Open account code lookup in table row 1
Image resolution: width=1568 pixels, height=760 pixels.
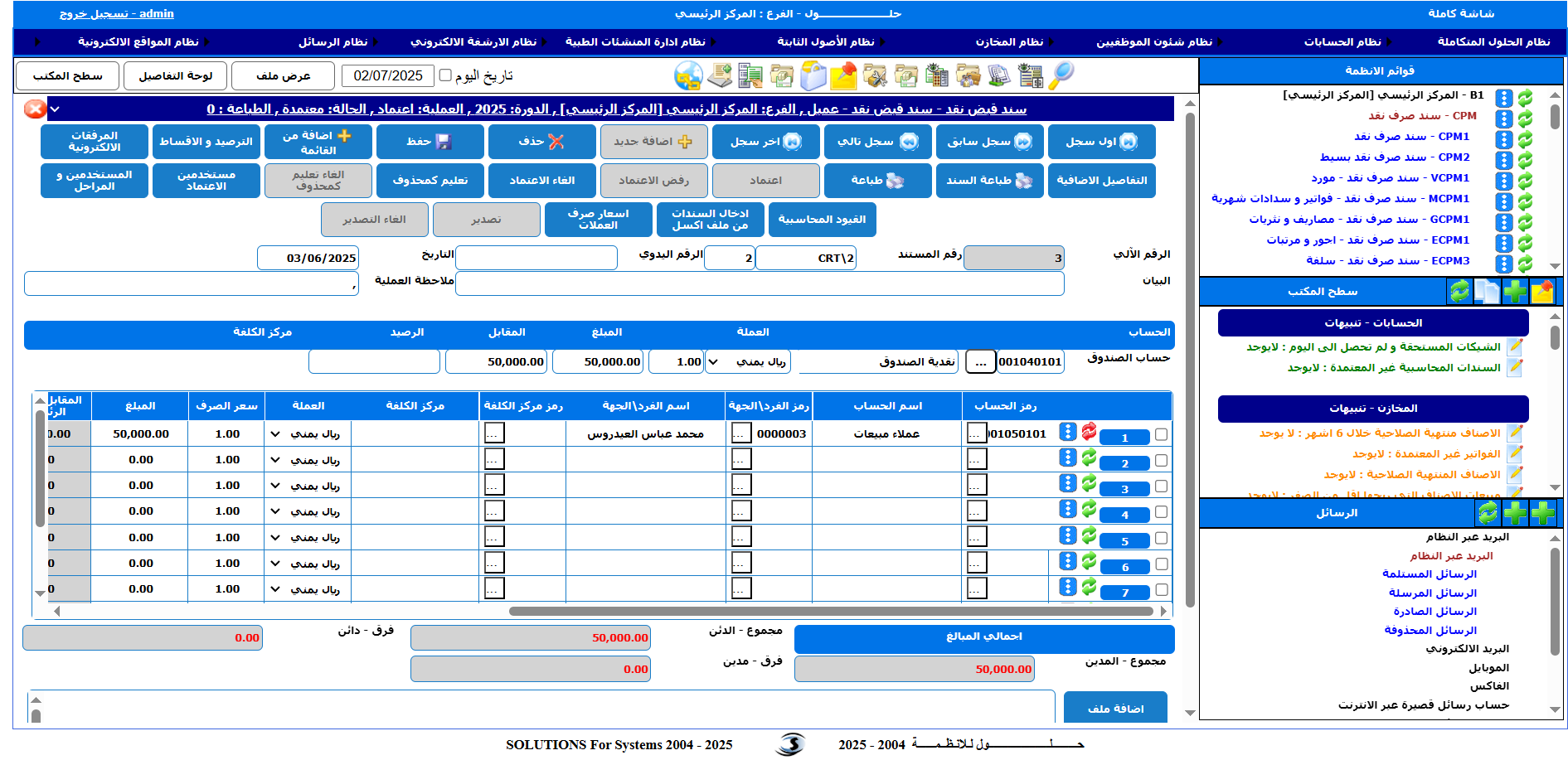tap(977, 433)
